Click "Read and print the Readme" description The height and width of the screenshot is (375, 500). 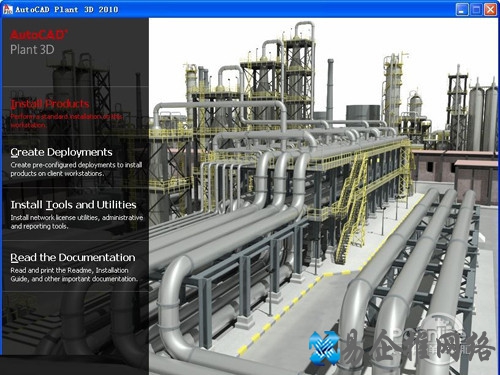coord(74,274)
